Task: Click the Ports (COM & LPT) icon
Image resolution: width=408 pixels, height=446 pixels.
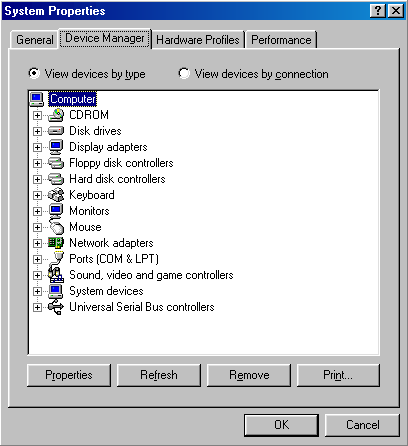Action: coord(56,259)
